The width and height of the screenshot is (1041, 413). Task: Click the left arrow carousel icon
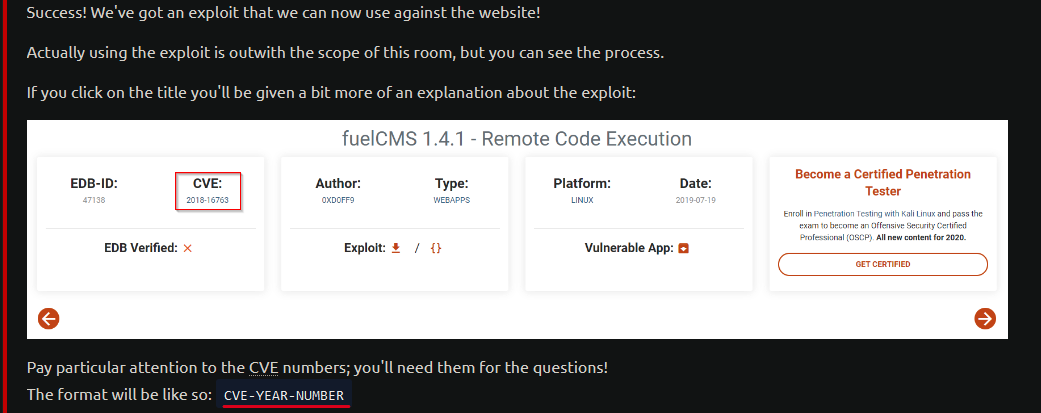[x=48, y=319]
